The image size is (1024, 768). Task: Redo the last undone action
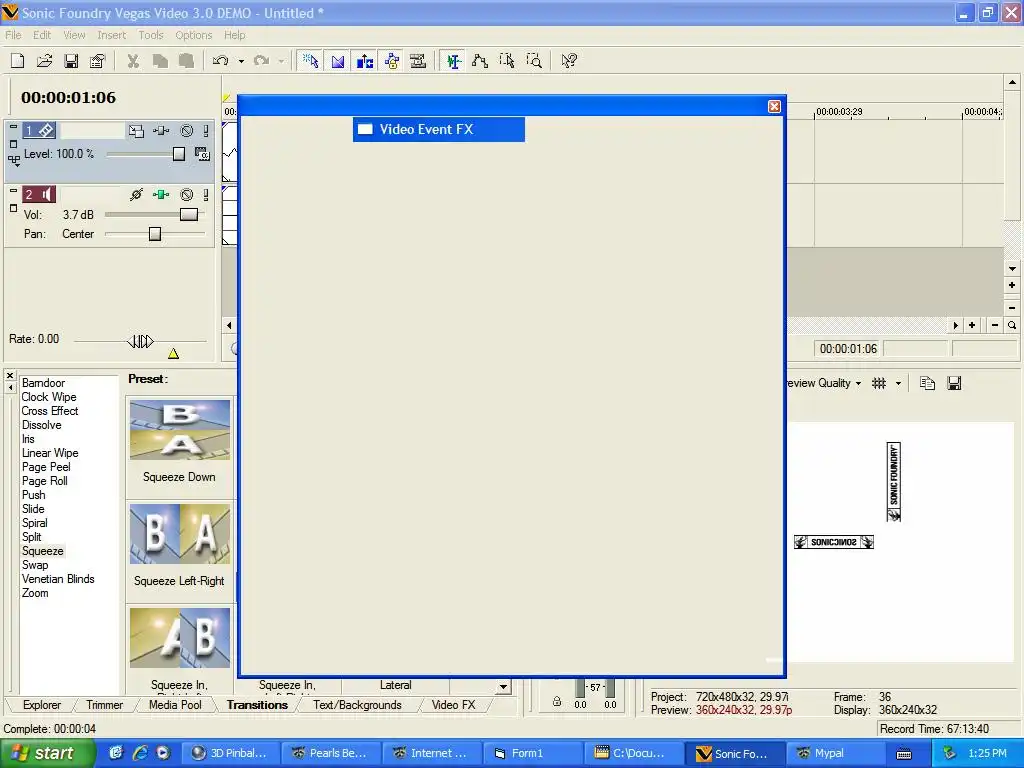[x=261, y=61]
